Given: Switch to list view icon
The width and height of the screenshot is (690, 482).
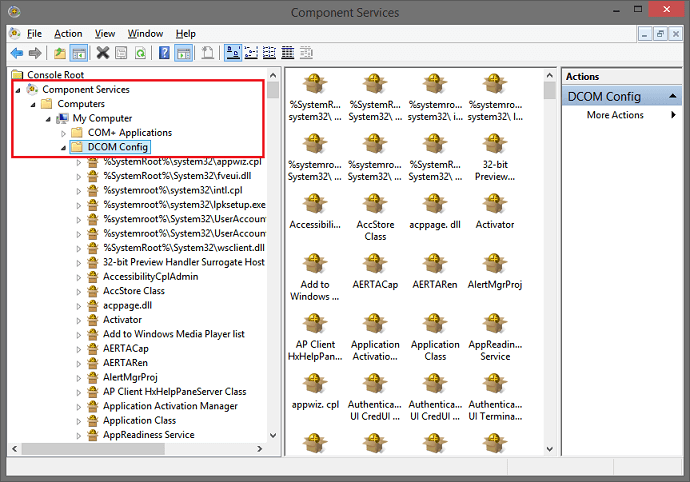Looking at the screenshot, I should (269, 53).
